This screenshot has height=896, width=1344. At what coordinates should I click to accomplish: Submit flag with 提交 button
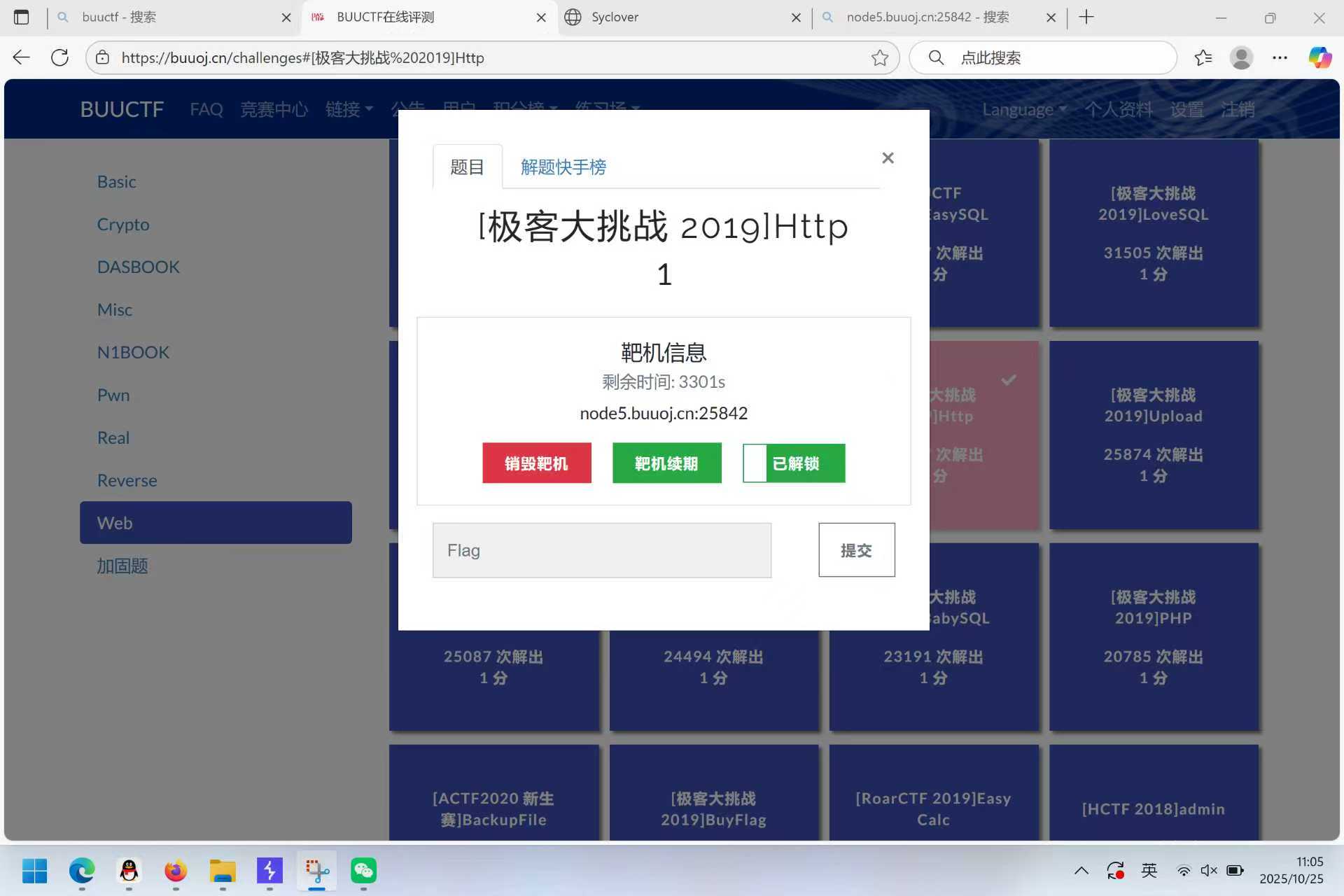pyautogui.click(x=856, y=550)
